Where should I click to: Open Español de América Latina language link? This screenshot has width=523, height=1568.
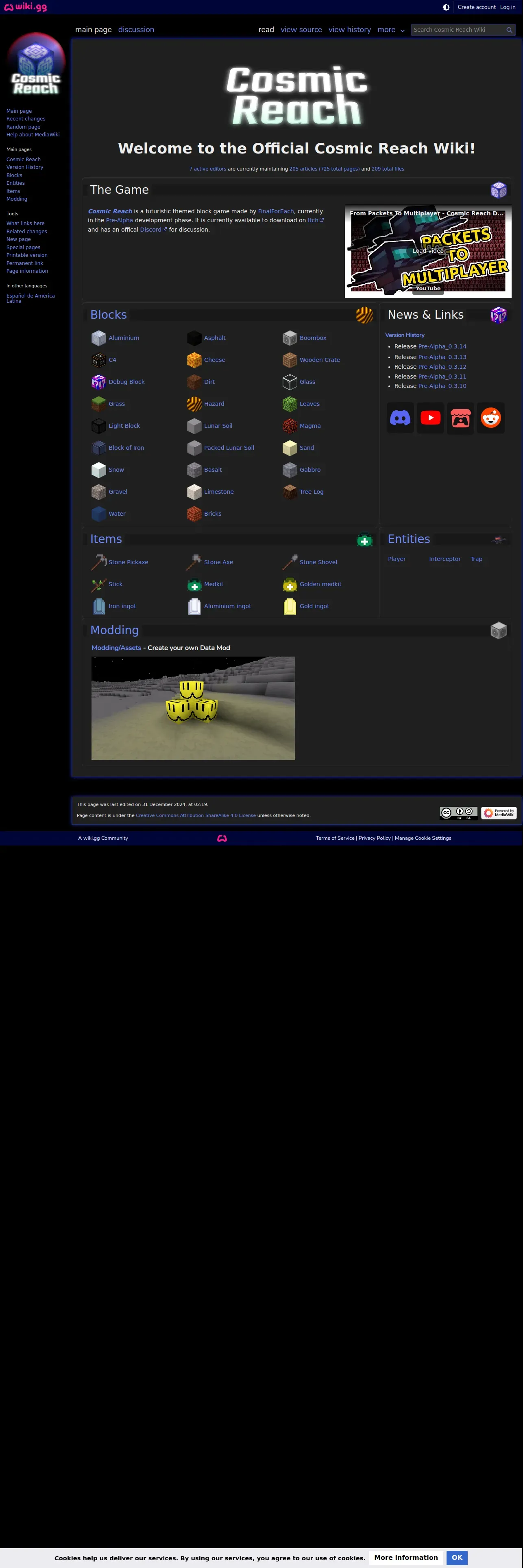pos(31,298)
